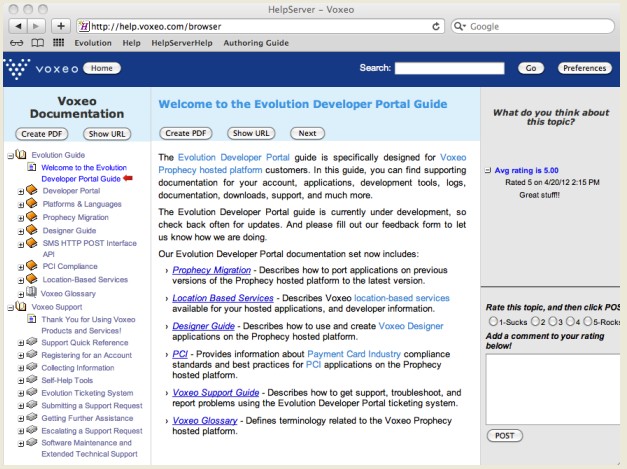
Task: Post the rating with POST button
Action: (x=505, y=435)
